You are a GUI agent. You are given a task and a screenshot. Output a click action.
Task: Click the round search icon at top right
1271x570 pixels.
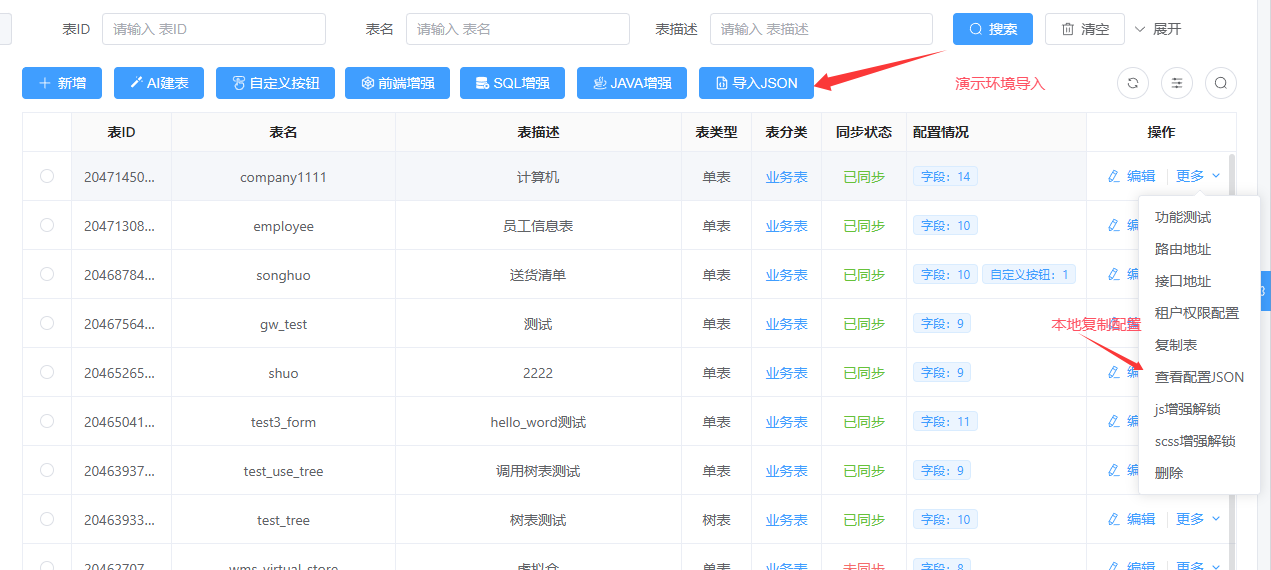click(x=1220, y=84)
